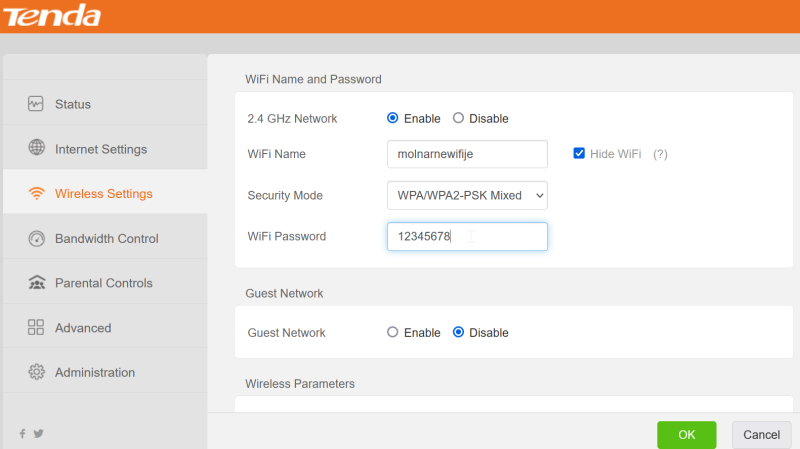Click the Status monitor icon
This screenshot has height=449, width=800.
pyautogui.click(x=36, y=104)
